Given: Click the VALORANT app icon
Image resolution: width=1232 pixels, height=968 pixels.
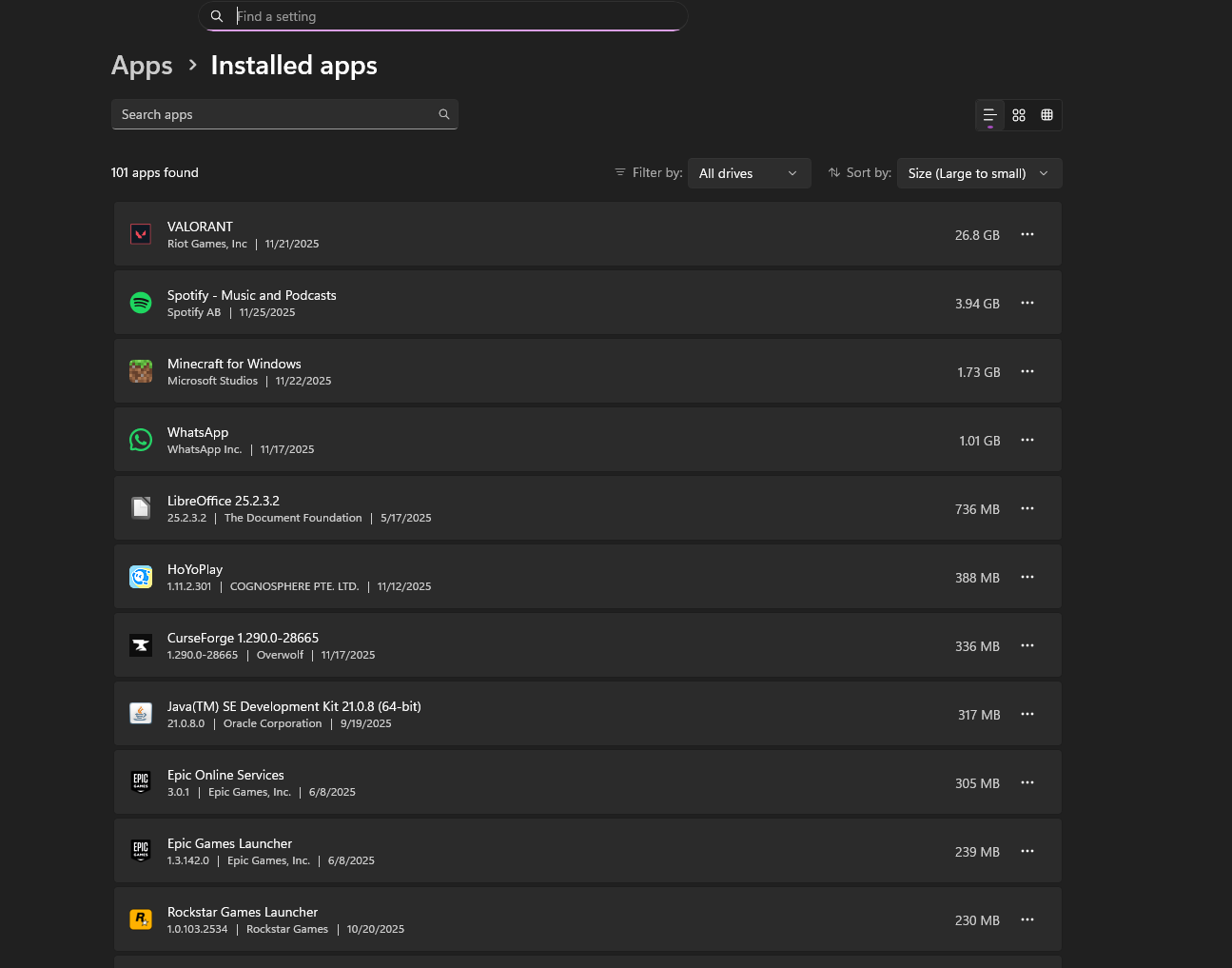Looking at the screenshot, I should 141,234.
